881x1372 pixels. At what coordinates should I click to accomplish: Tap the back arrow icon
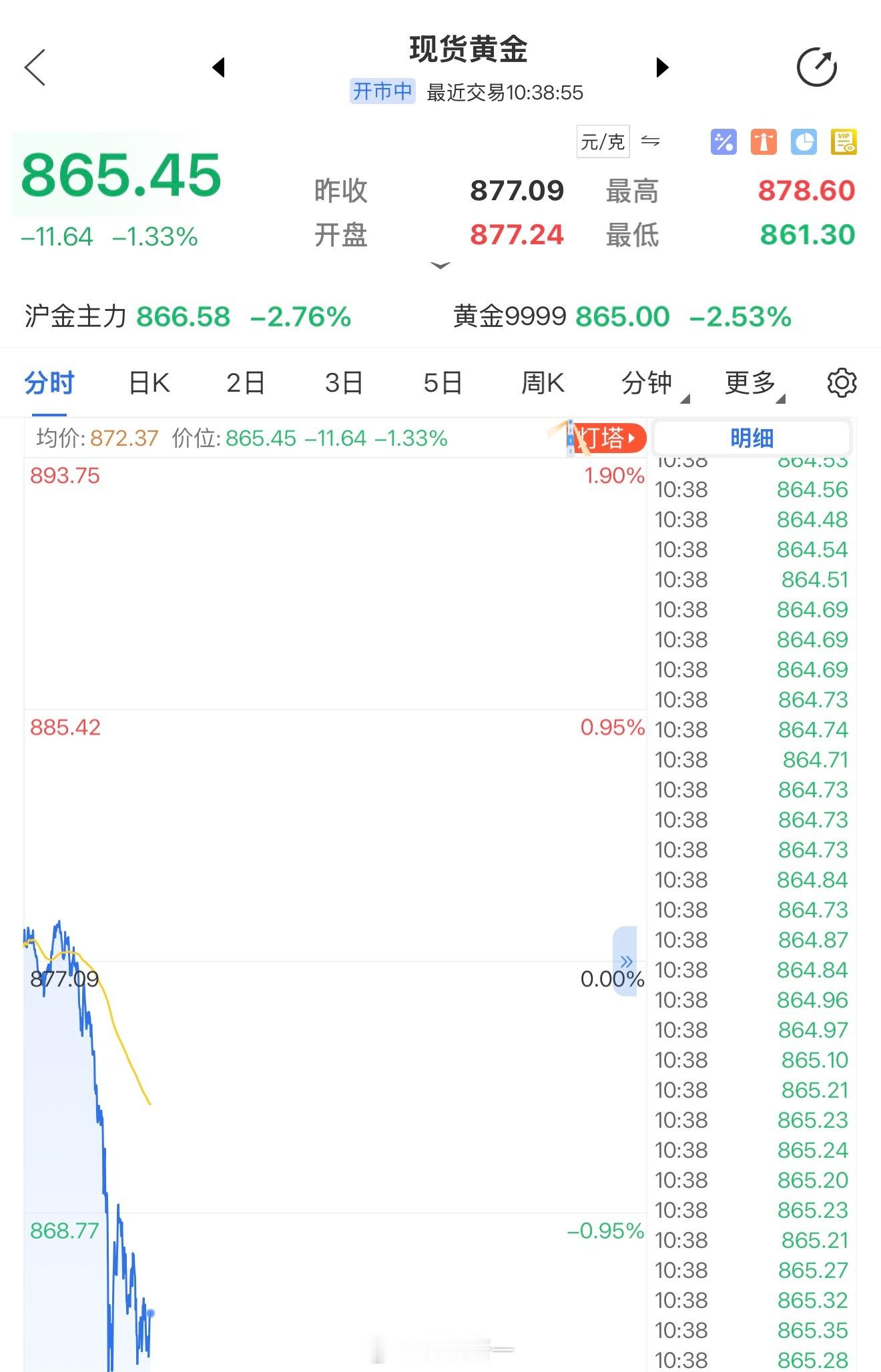(35, 67)
